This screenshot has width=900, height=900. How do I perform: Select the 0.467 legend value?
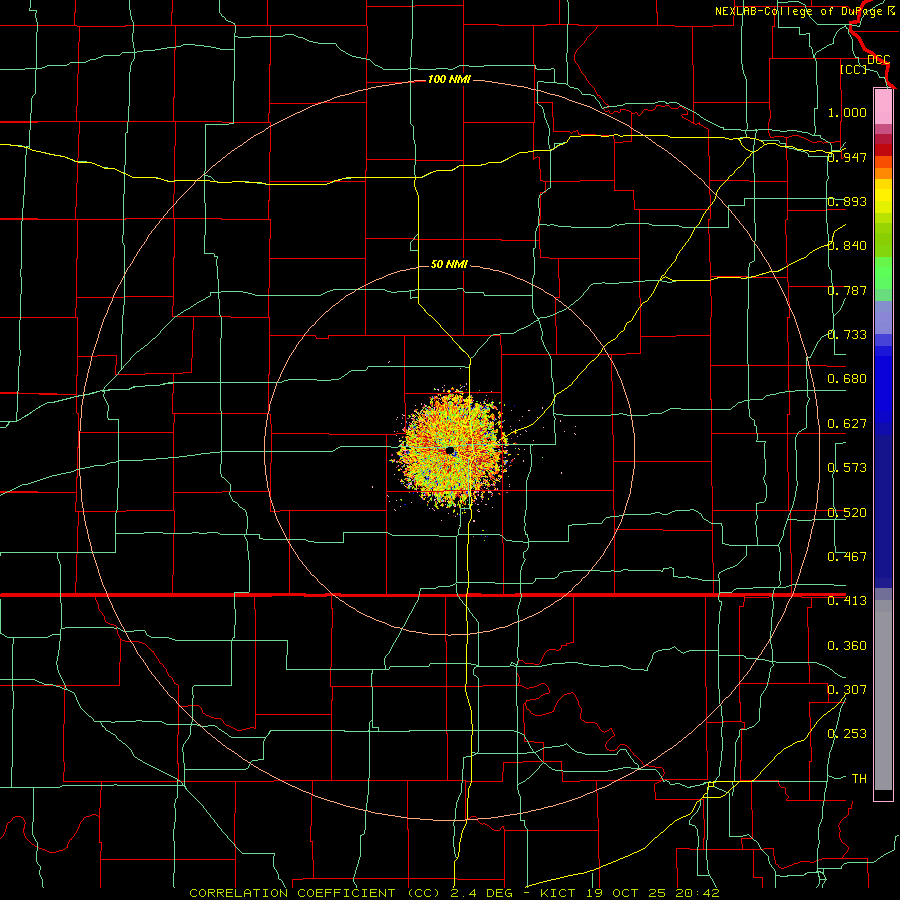847,557
